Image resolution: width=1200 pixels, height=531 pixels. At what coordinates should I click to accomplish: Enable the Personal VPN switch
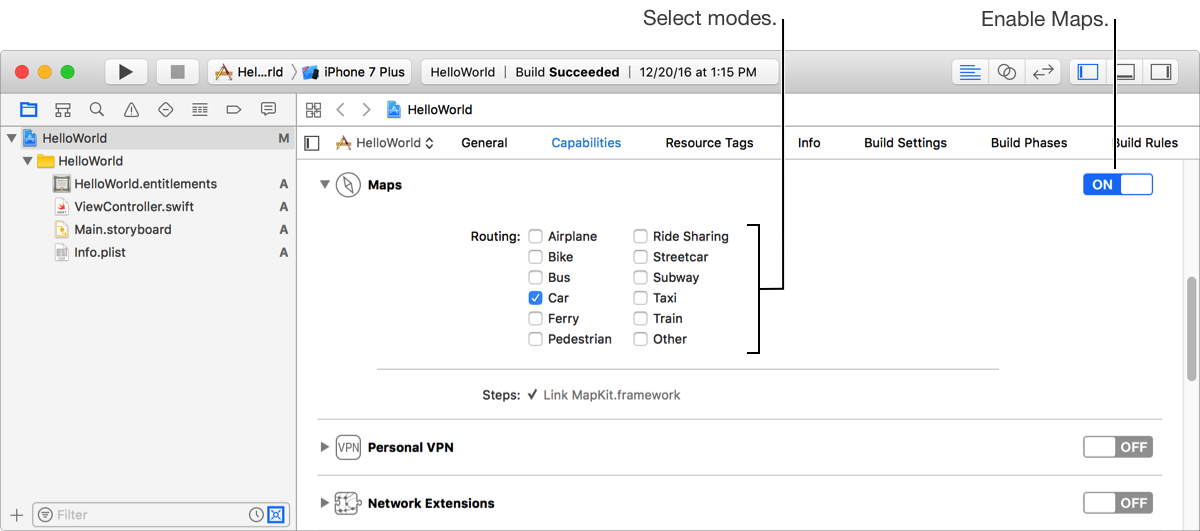[1117, 447]
